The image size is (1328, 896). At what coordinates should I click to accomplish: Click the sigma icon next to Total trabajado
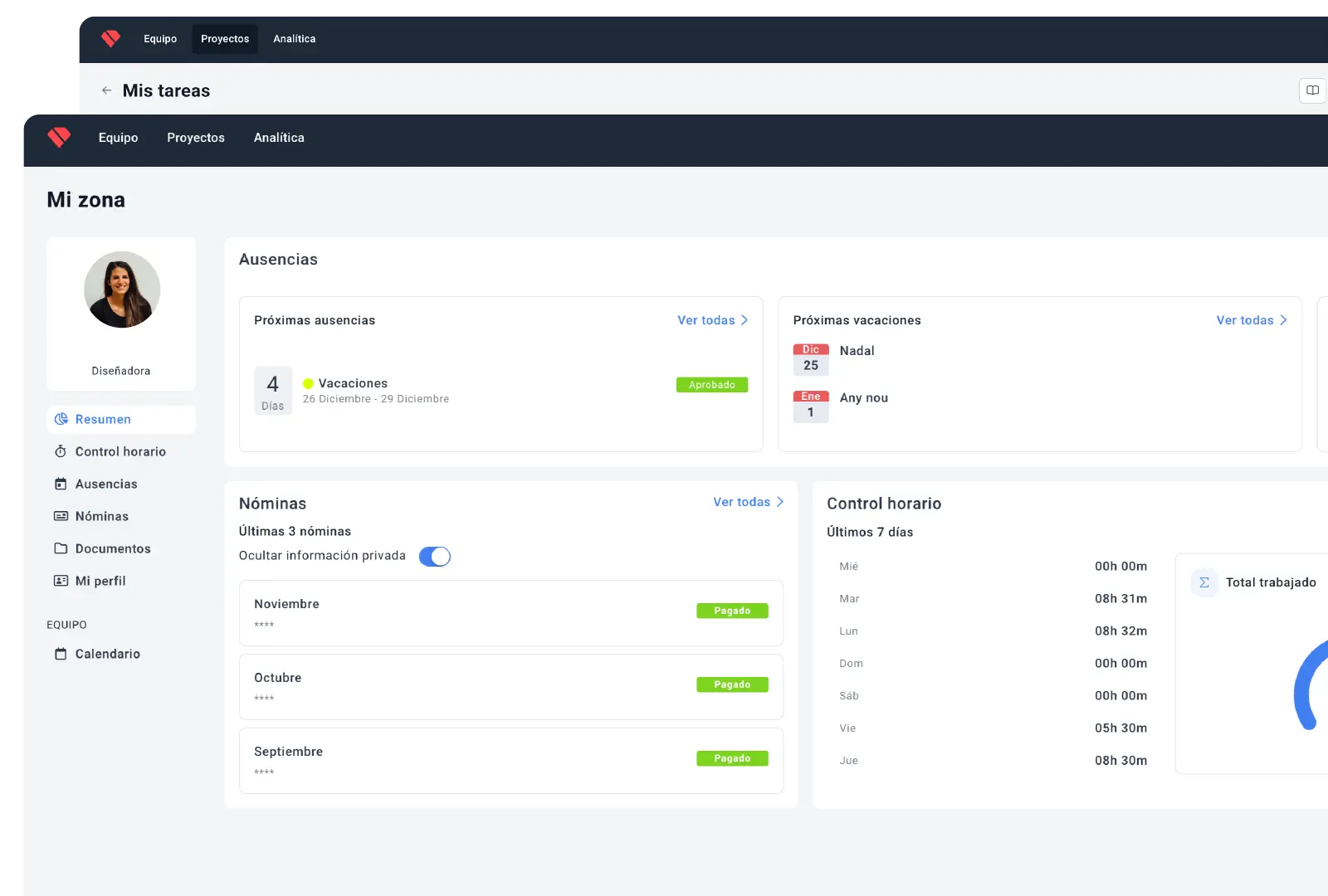1204,582
